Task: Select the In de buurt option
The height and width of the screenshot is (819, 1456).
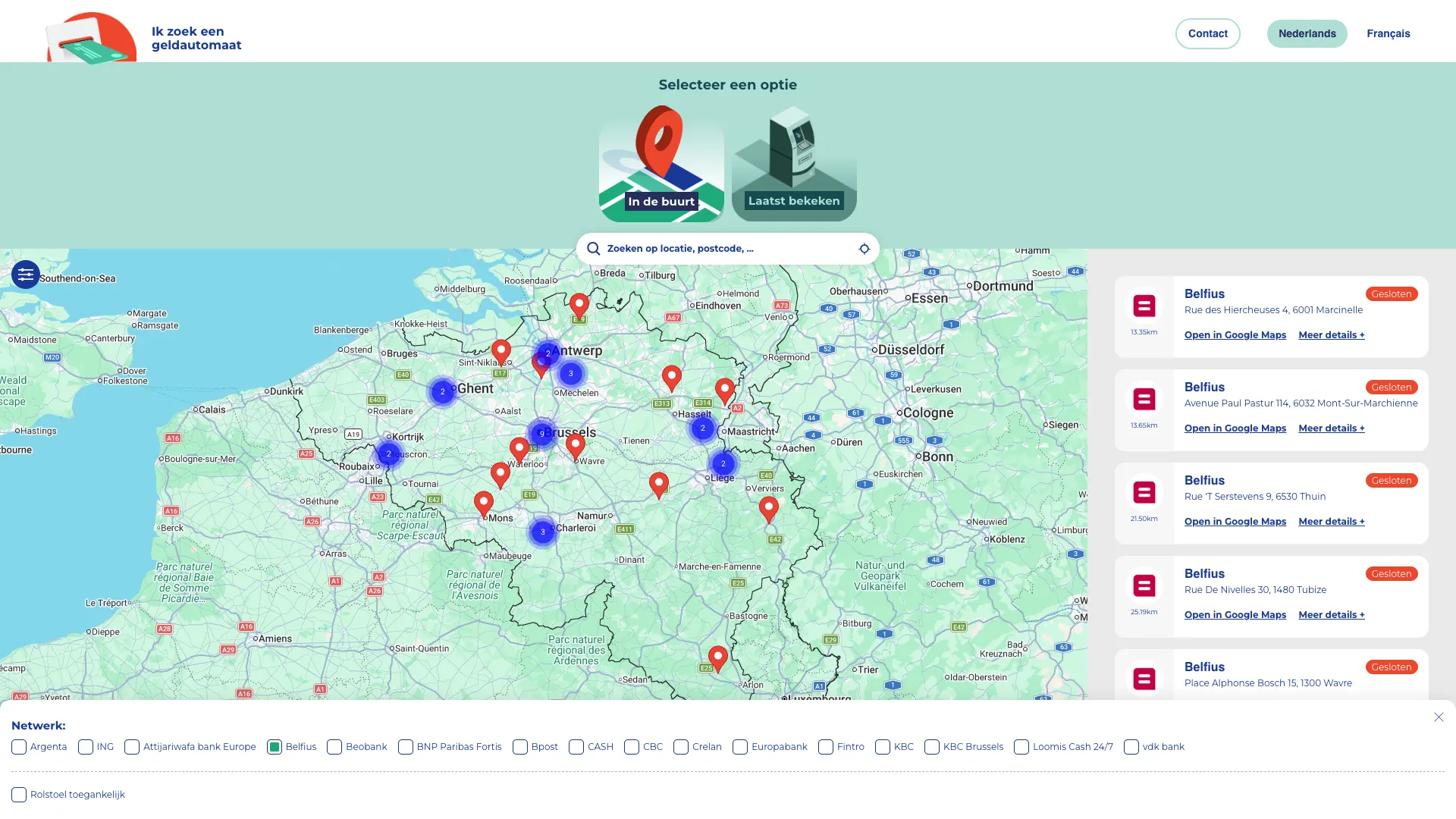Action: pyautogui.click(x=661, y=163)
